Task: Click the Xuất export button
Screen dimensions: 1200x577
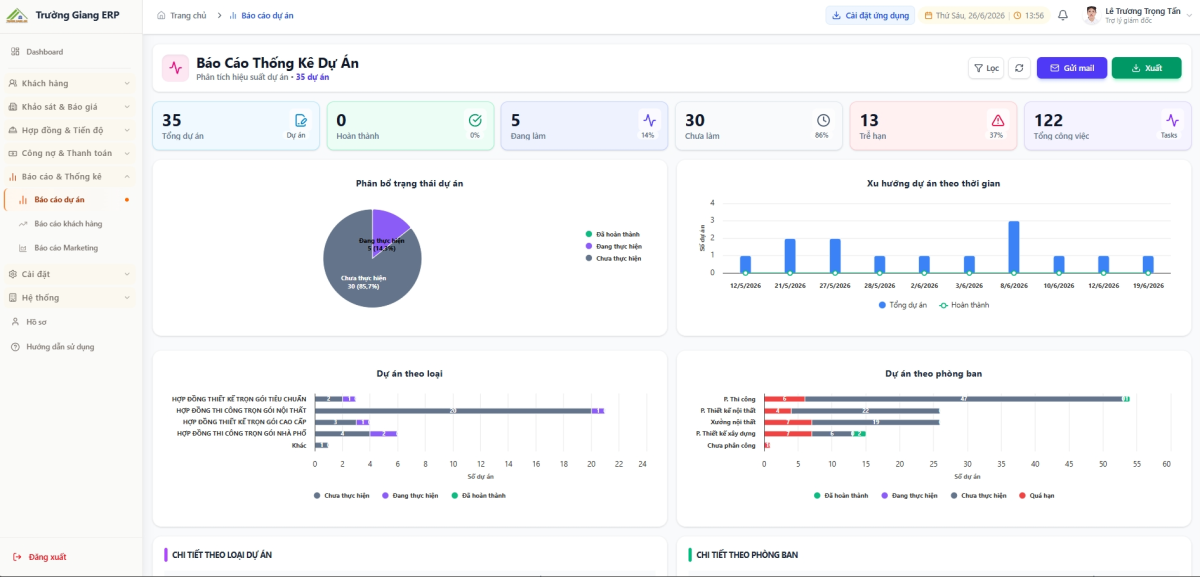Action: (1146, 68)
